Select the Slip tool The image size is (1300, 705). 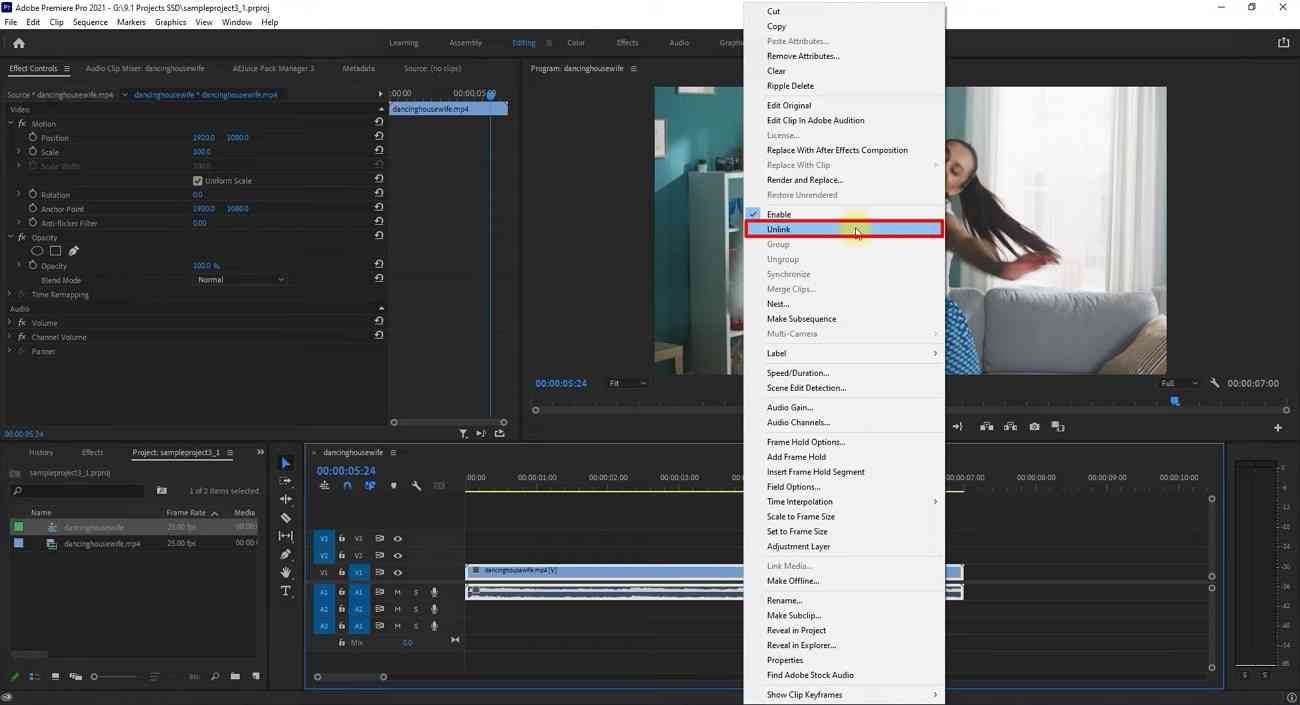click(286, 536)
